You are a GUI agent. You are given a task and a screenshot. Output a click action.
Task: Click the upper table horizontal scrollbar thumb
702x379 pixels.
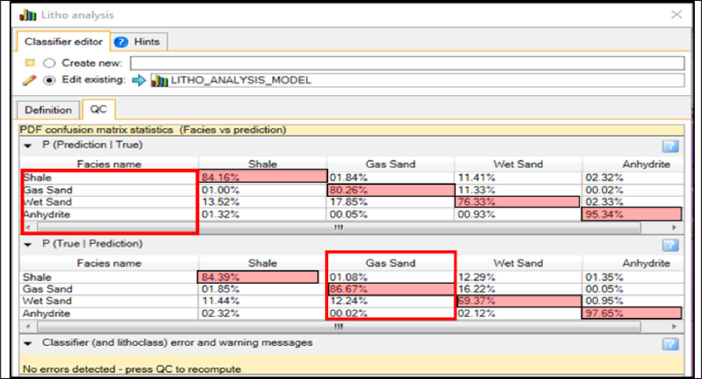[x=339, y=228]
